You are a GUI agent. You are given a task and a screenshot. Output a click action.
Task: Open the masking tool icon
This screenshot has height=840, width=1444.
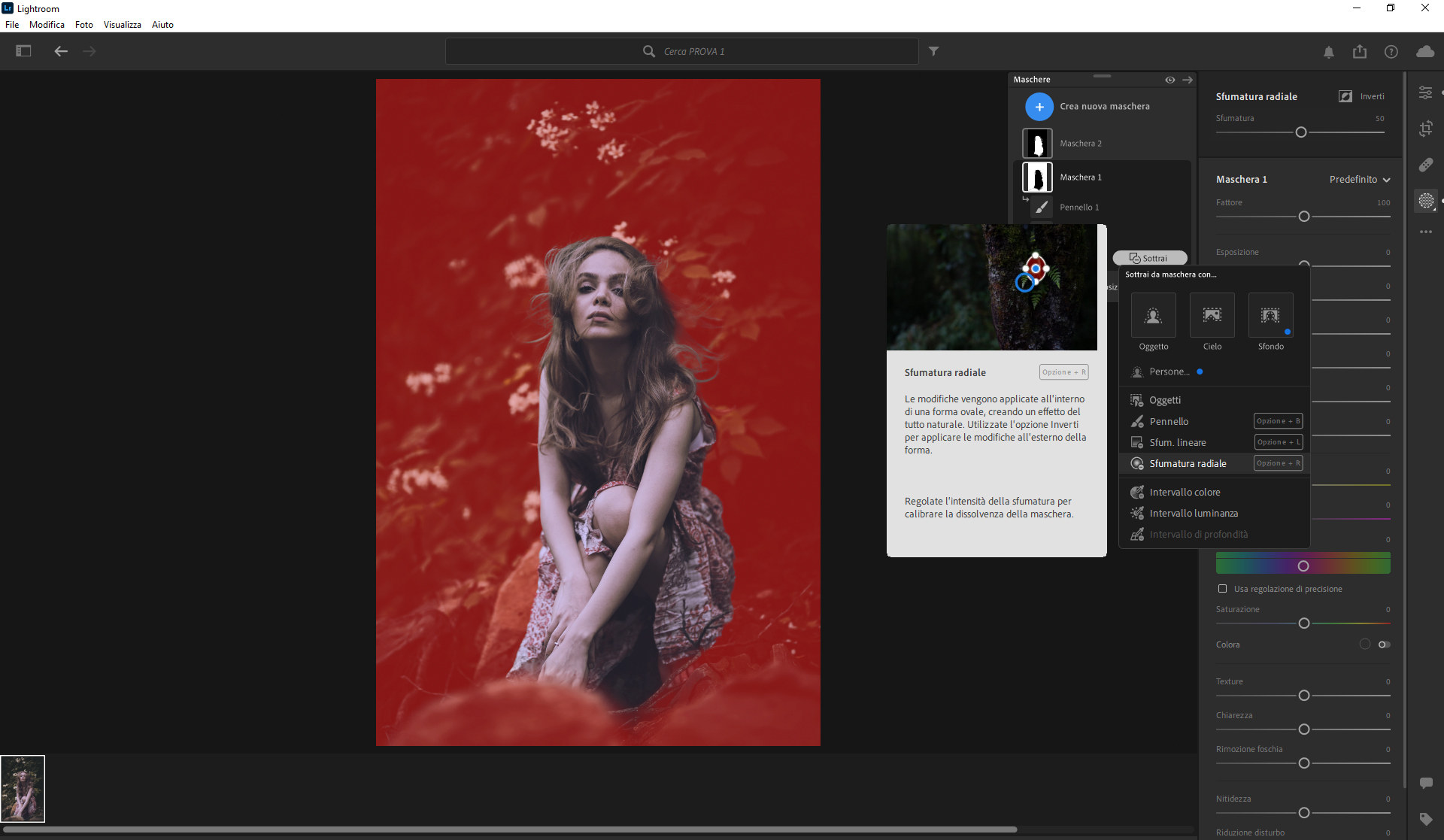1426,201
